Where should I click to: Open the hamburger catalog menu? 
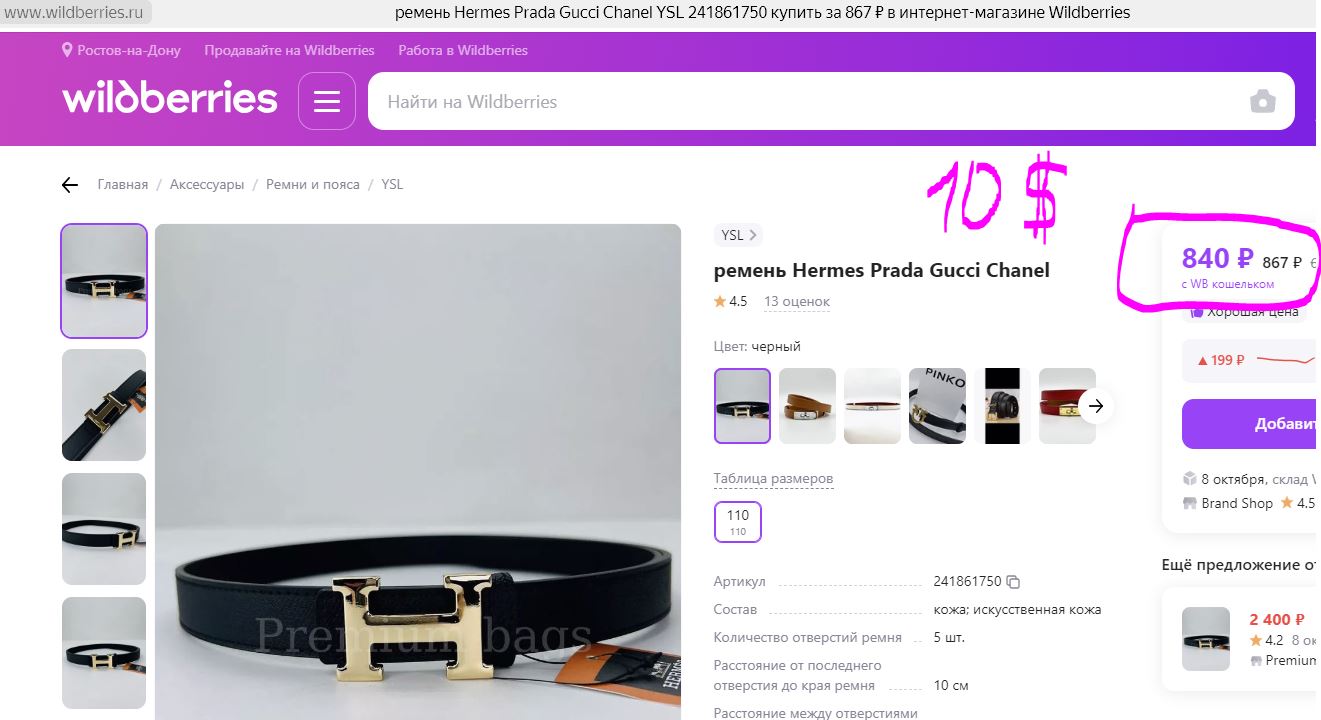[327, 101]
